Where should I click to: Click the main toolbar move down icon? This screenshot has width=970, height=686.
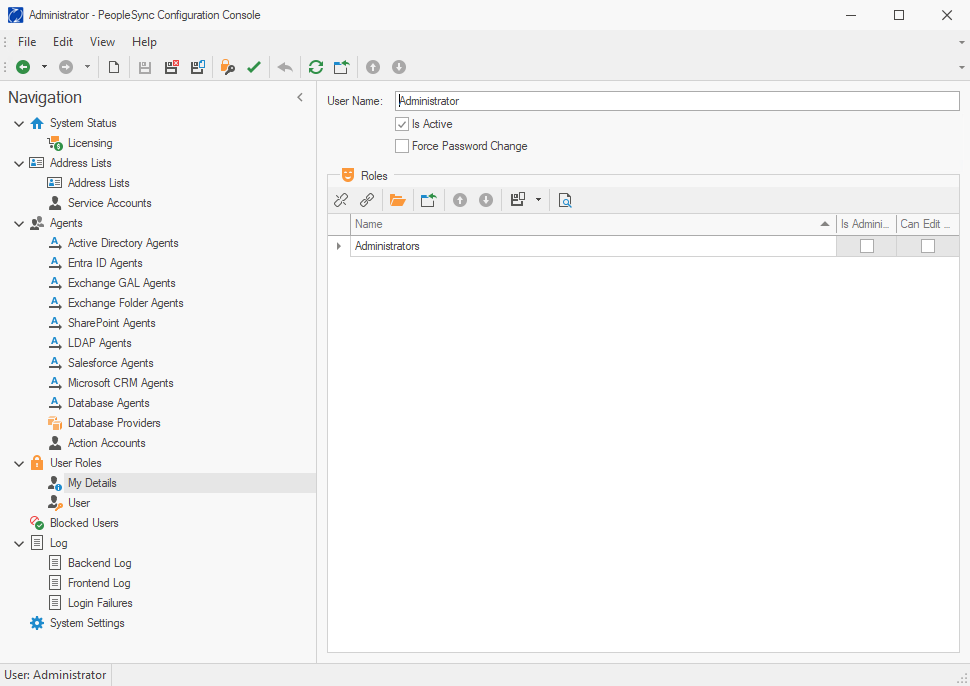pos(399,67)
